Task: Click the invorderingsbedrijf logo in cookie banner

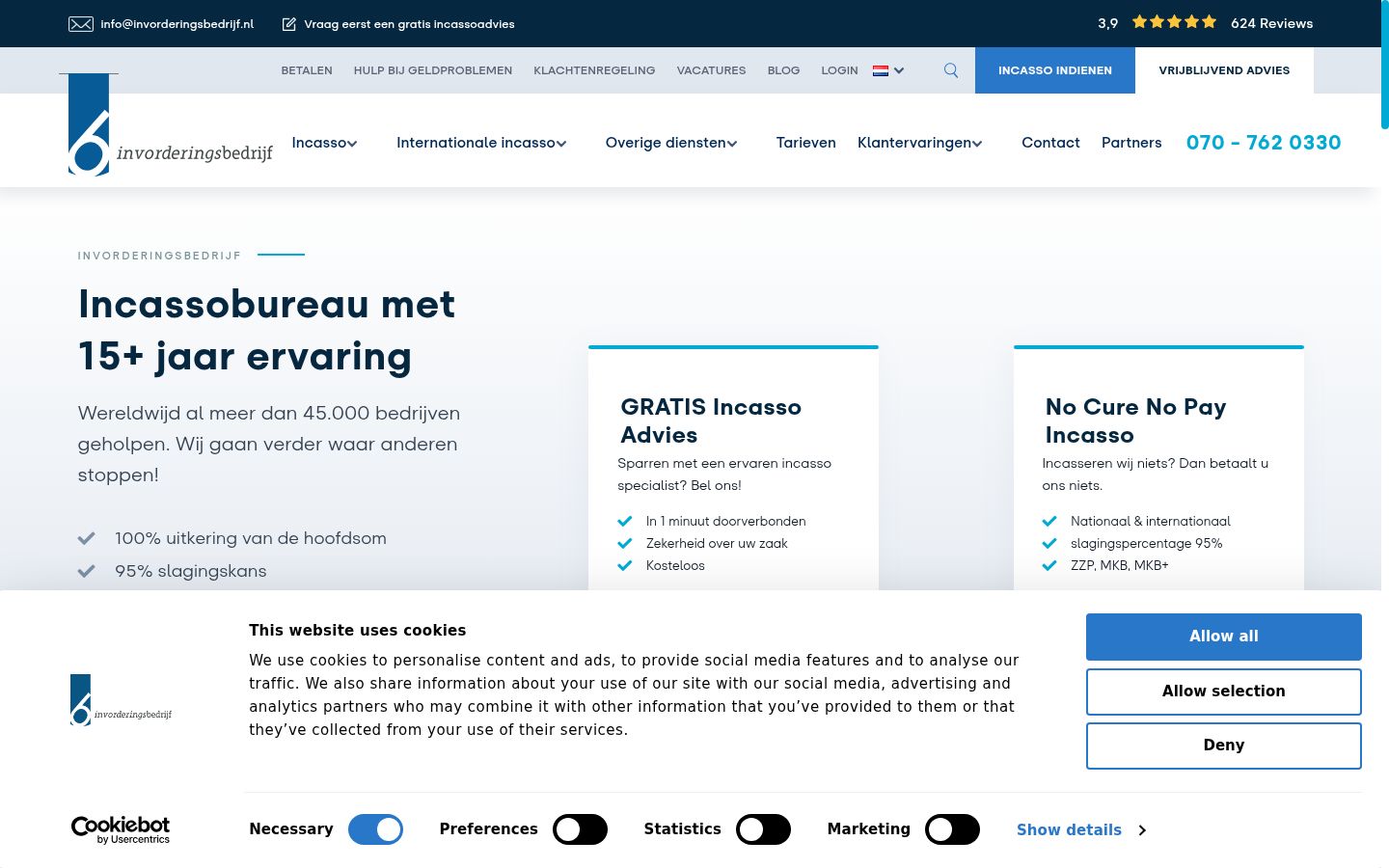Action: (122, 700)
